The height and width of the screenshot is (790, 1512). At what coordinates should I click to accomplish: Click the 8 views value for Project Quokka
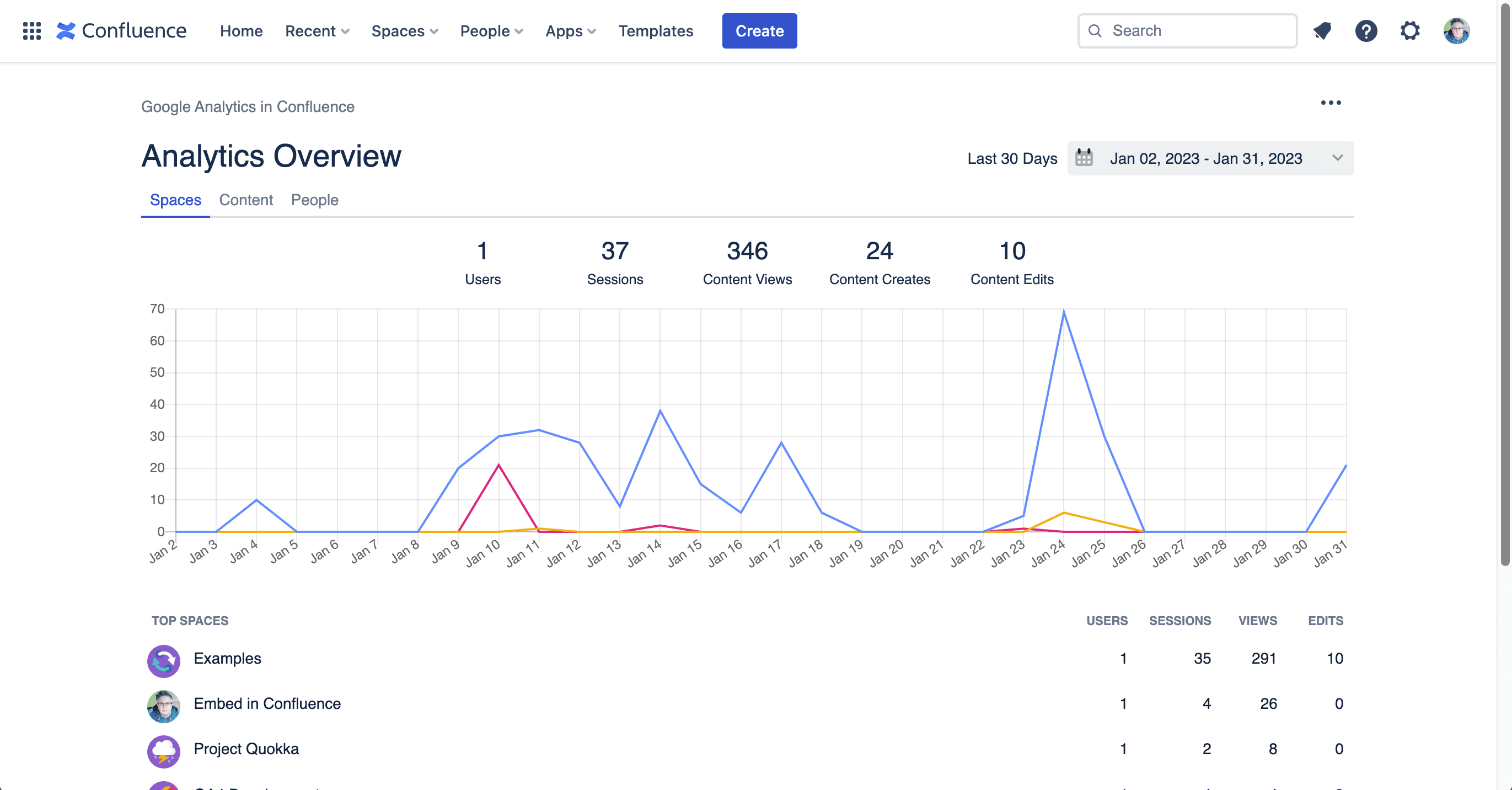click(1273, 749)
